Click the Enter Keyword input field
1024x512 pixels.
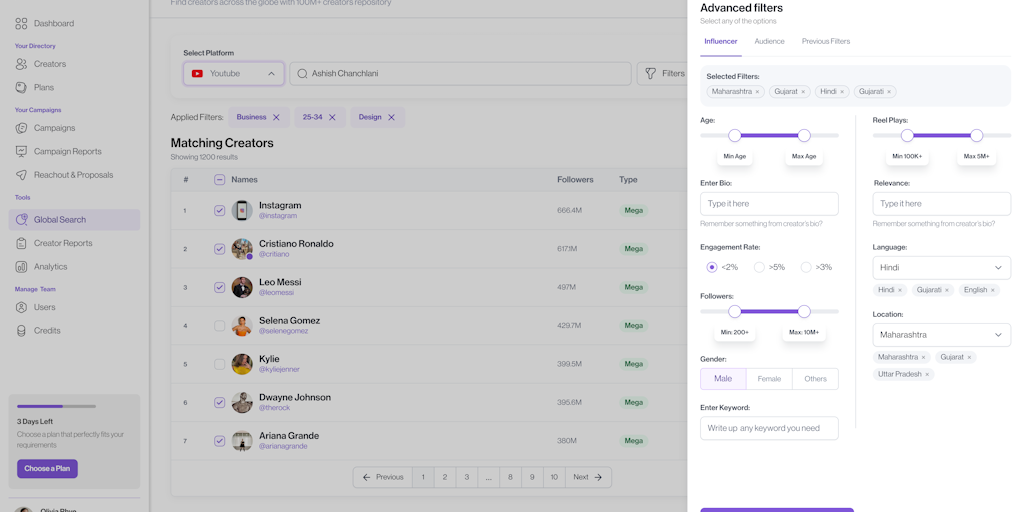[769, 428]
